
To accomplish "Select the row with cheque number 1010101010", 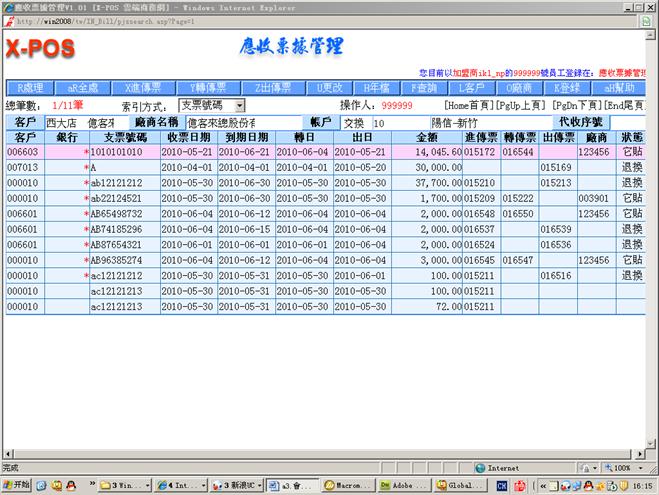I will (117, 152).
